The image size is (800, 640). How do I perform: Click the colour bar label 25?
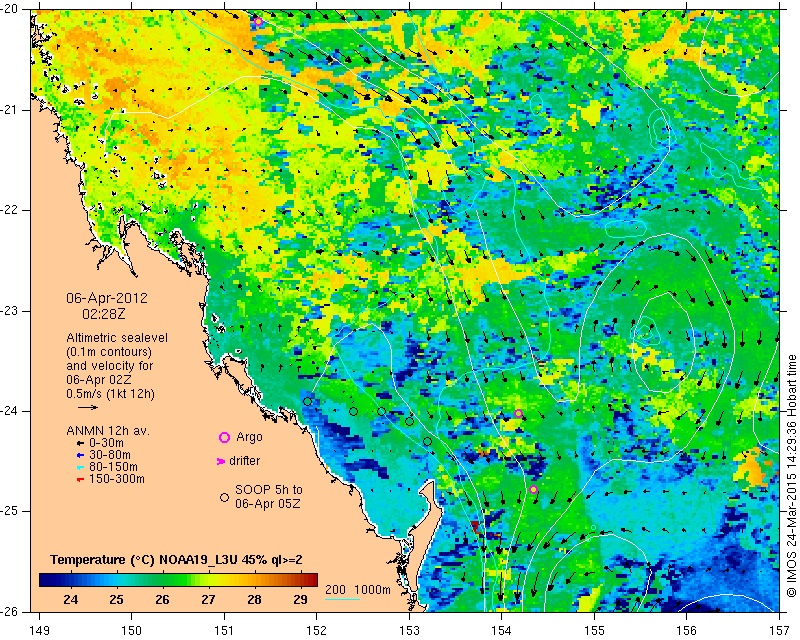point(116,600)
